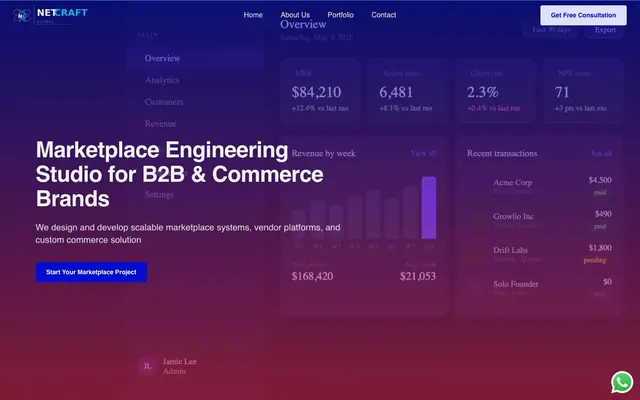
Task: Click the $1,800 amount for Drift Labs
Action: tap(600, 248)
